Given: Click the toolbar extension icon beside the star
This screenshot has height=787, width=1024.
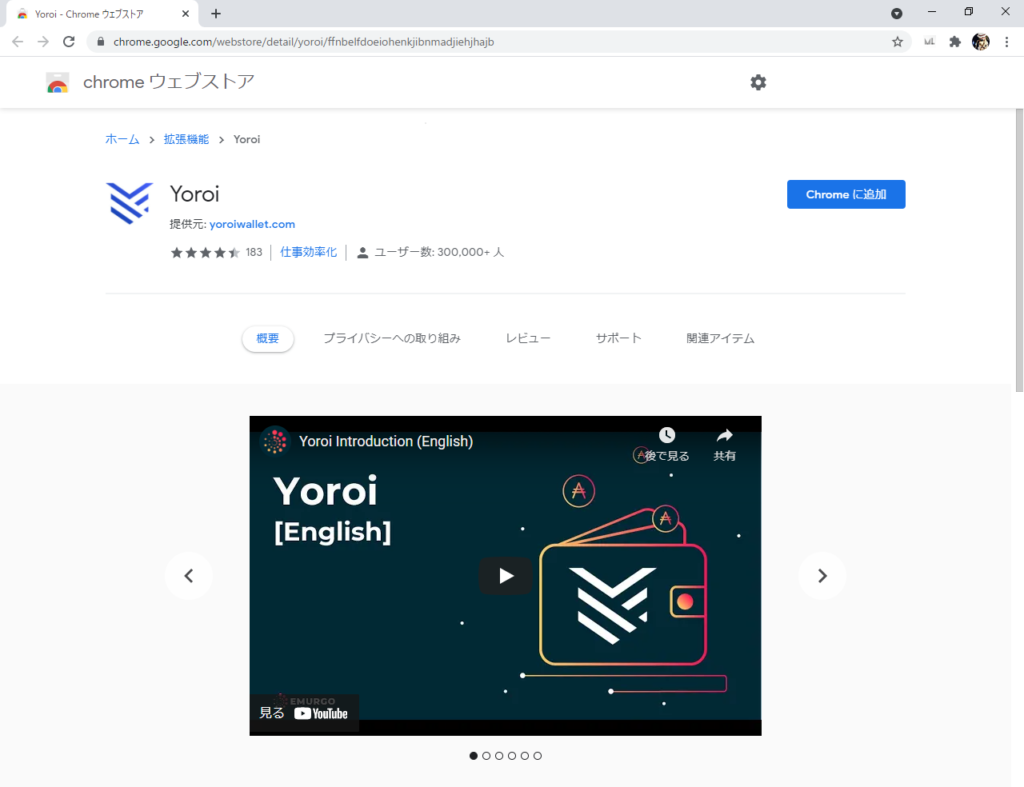Looking at the screenshot, I should pos(929,42).
